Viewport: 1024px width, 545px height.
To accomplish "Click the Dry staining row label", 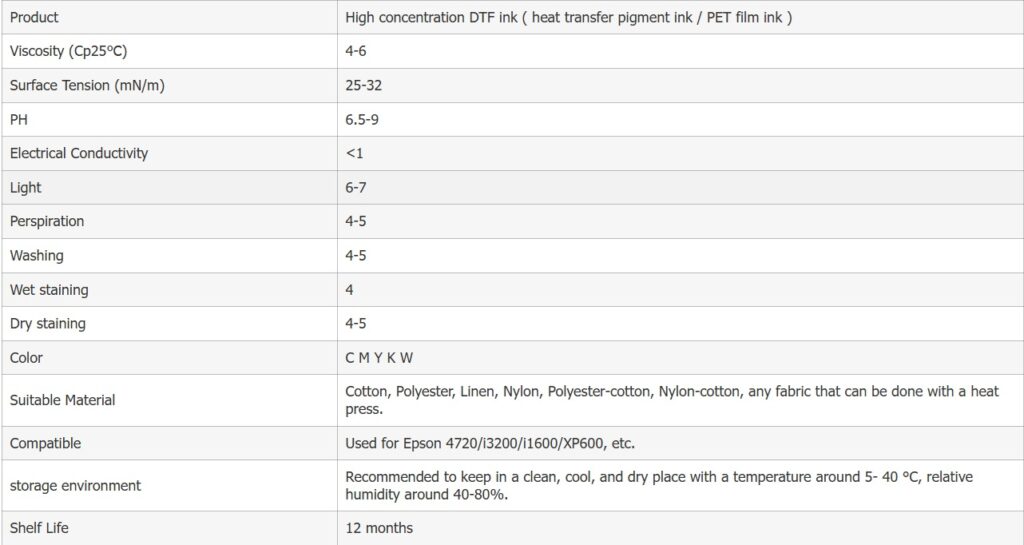I will pos(48,324).
